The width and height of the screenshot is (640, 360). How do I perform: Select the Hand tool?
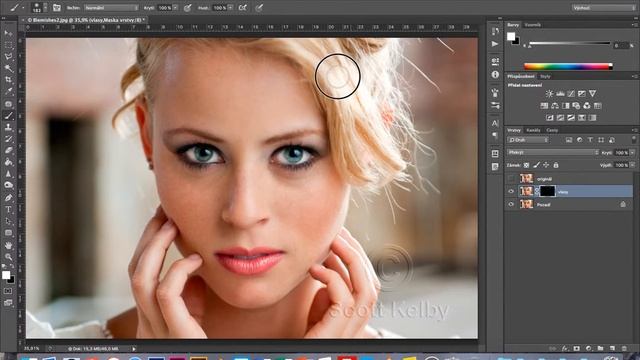click(8, 245)
